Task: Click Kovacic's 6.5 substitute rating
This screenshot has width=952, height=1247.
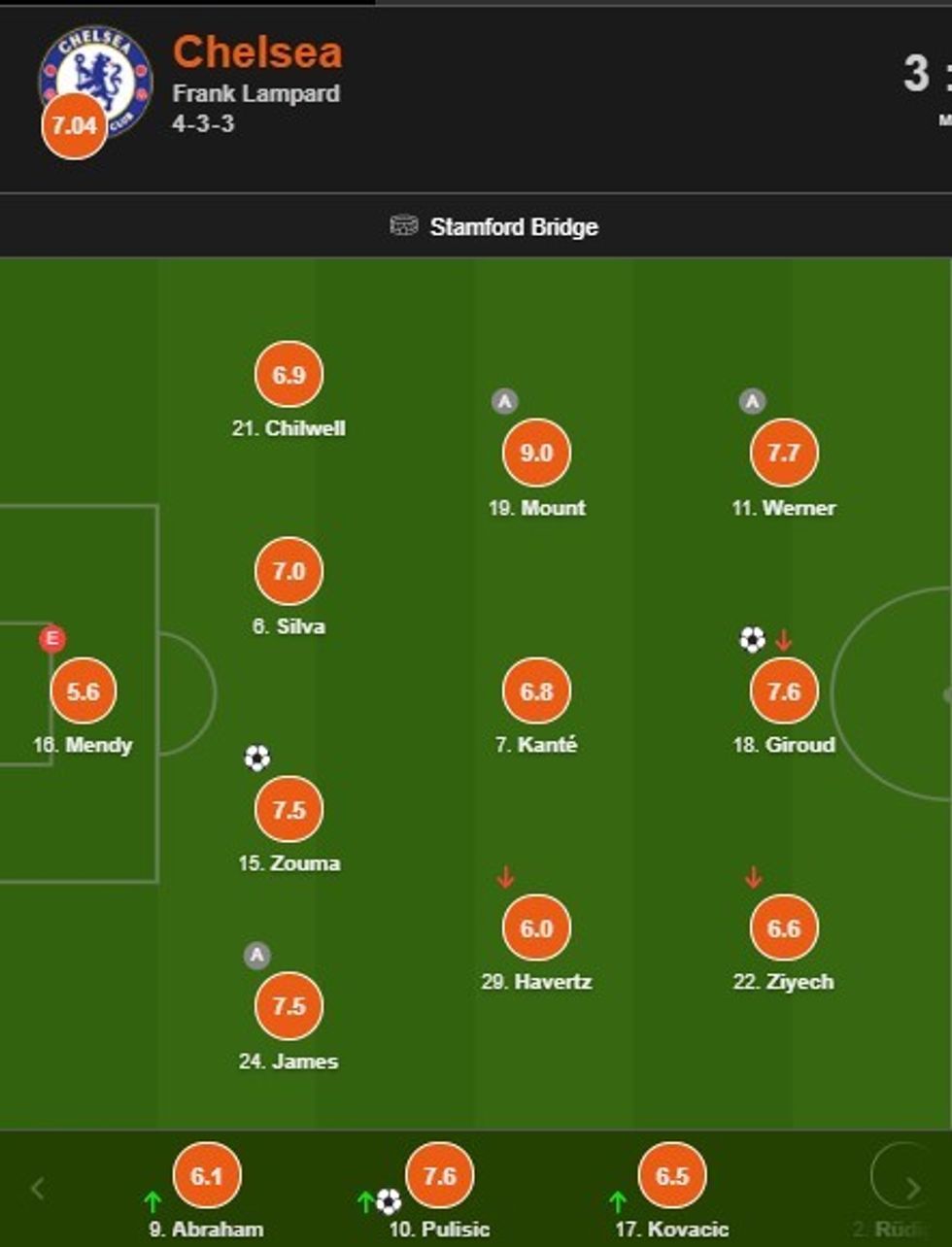Action: point(672,1176)
